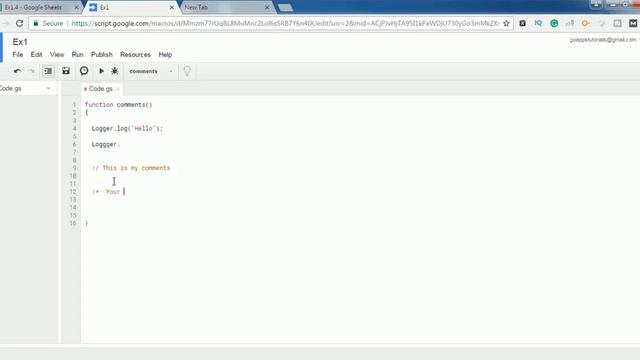This screenshot has height=360, width=640.
Task: Open the function selector dropdown showing comments
Action: pos(151,71)
